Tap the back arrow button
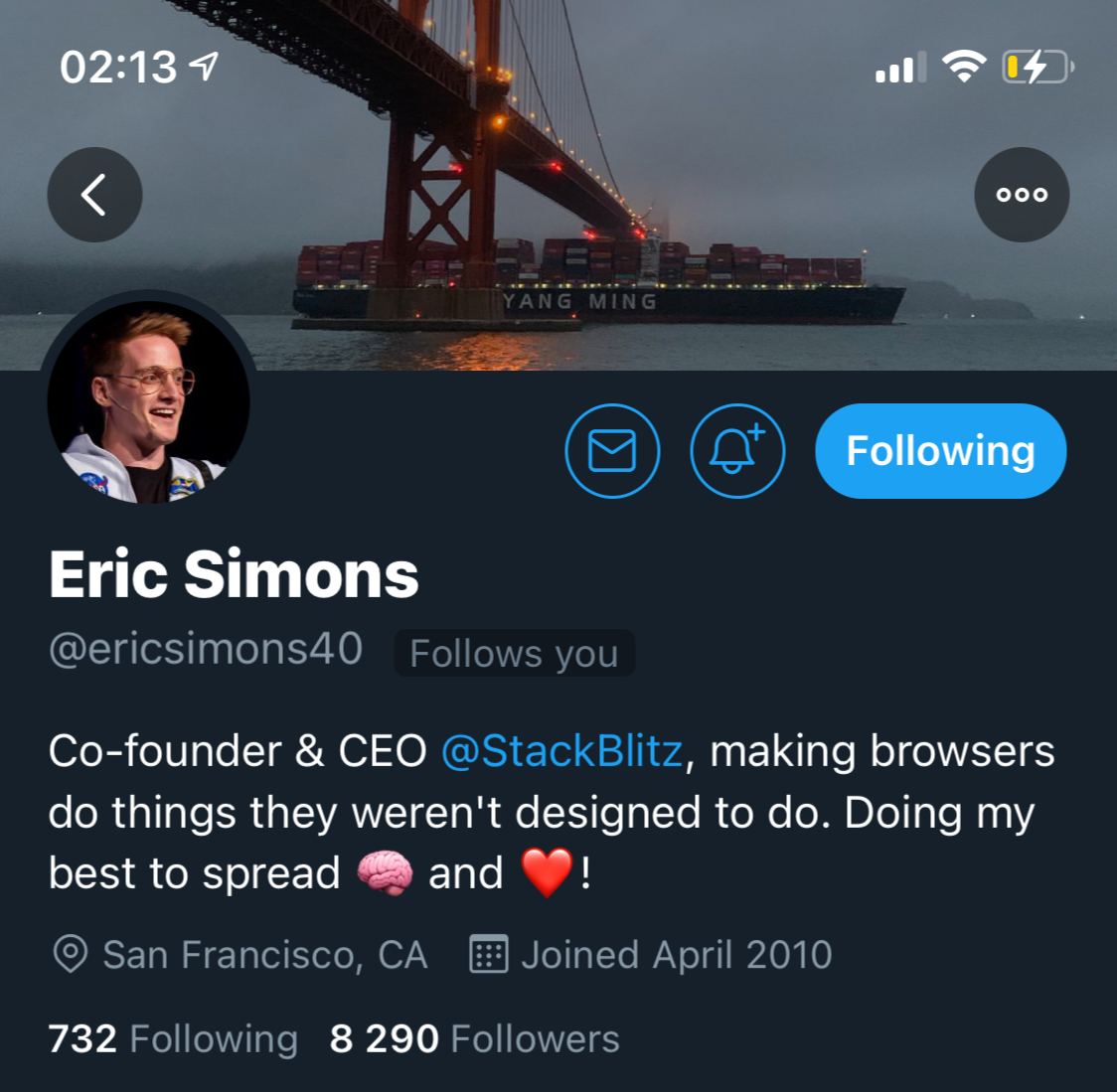1117x1092 pixels. click(x=94, y=195)
